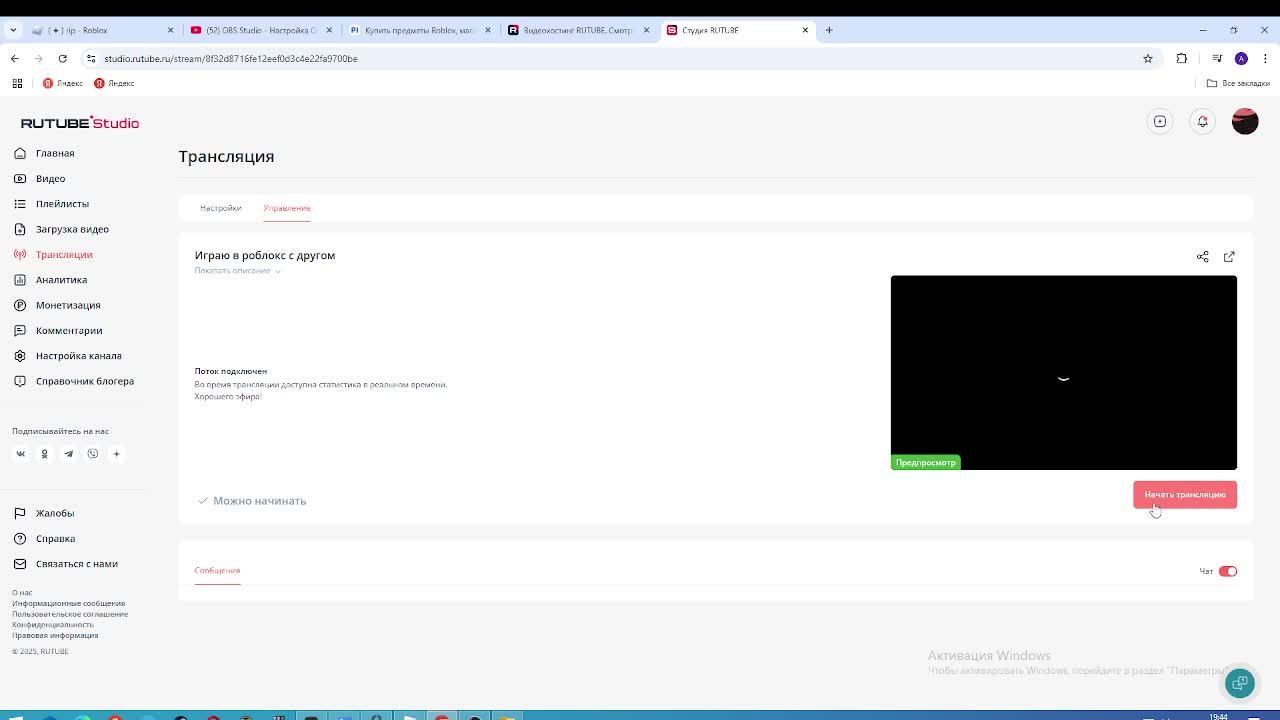The image size is (1280, 720).
Task: Open the Viber social icon
Action: pyautogui.click(x=92, y=454)
